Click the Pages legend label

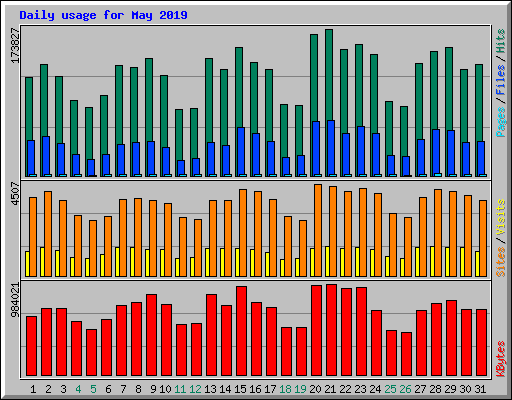(501, 122)
